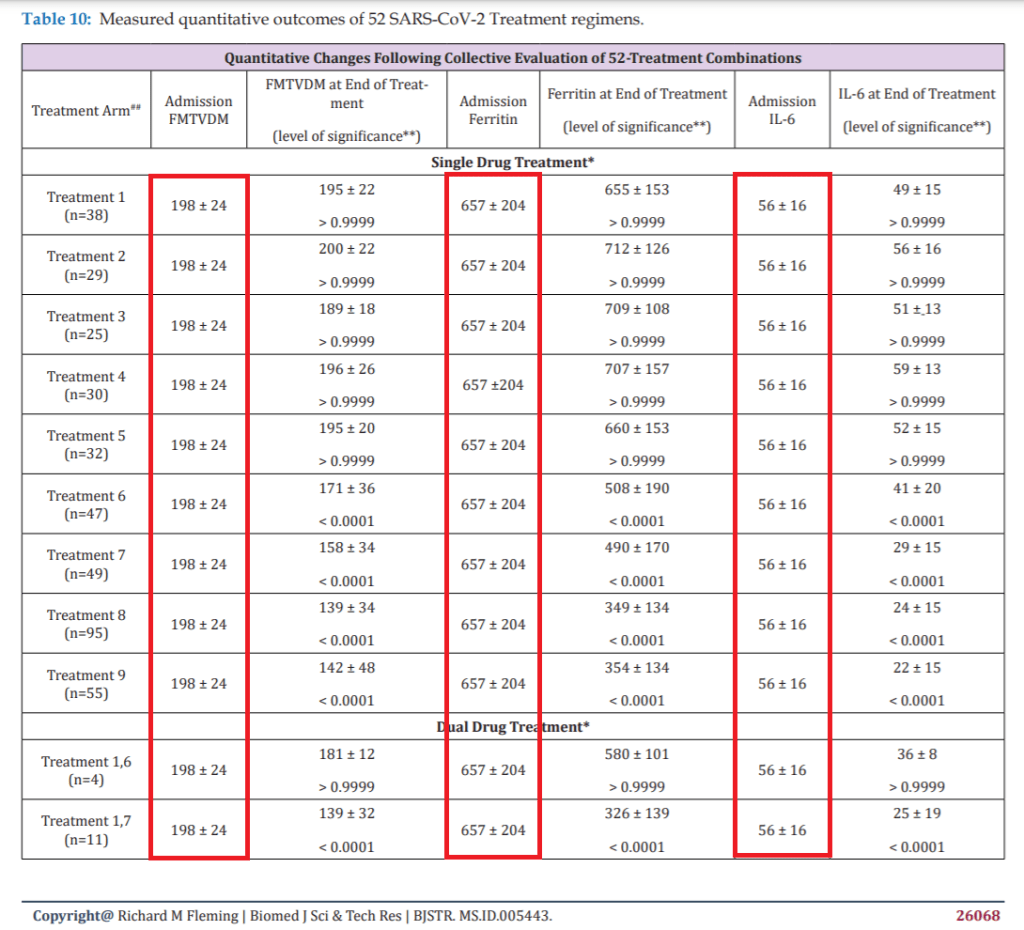Select the Treatment 1 (n=38) row label
This screenshot has width=1024, height=930.
click(x=86, y=206)
